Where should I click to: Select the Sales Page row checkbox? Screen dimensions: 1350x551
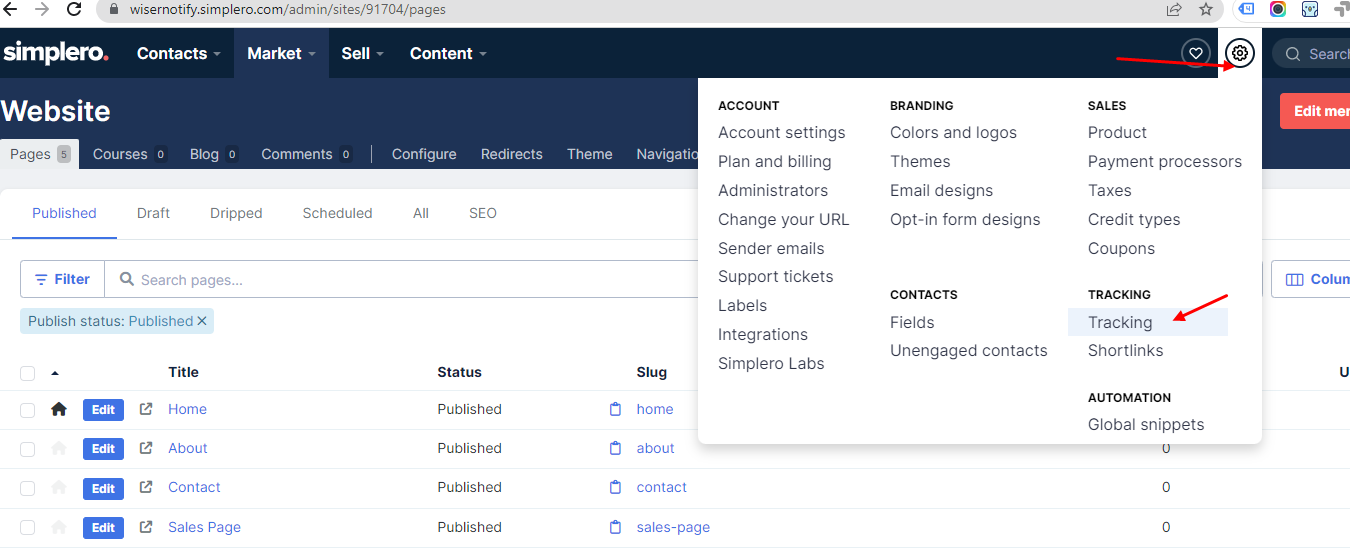click(x=28, y=528)
